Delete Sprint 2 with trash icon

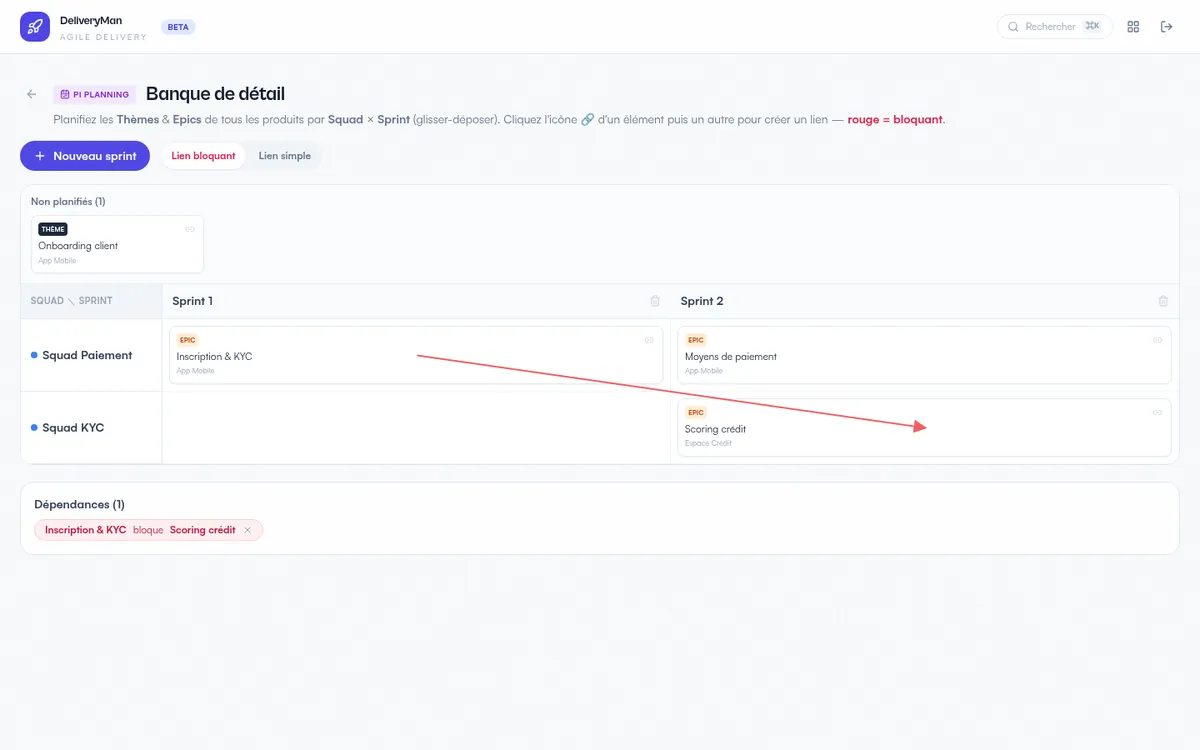(x=1163, y=301)
